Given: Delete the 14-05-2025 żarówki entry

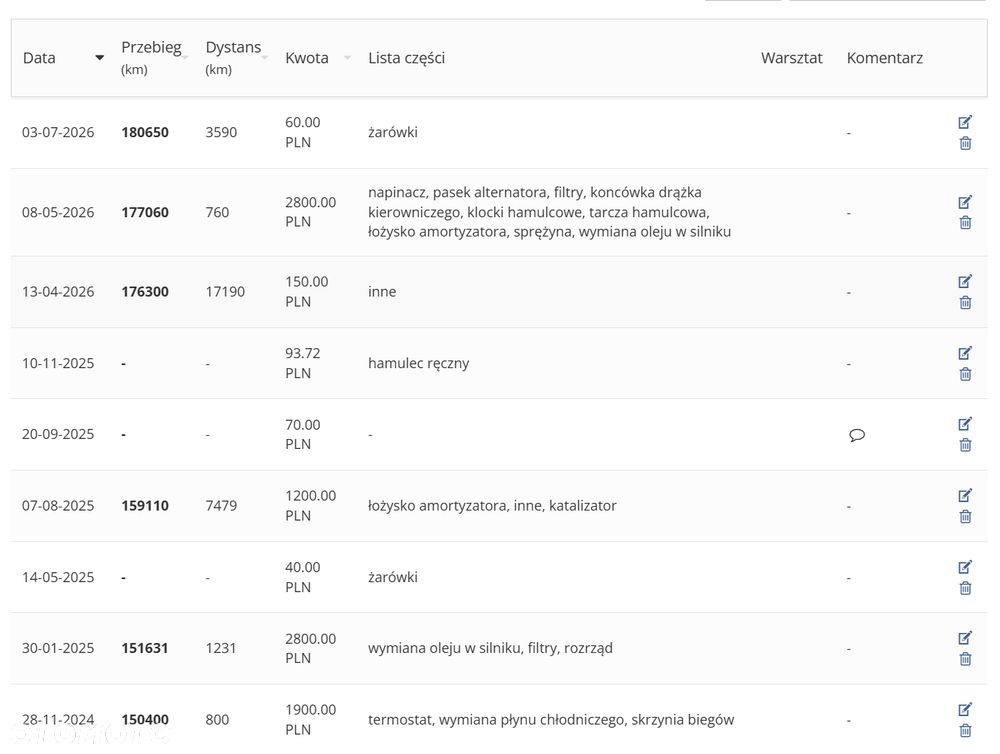Looking at the screenshot, I should click(x=965, y=588).
